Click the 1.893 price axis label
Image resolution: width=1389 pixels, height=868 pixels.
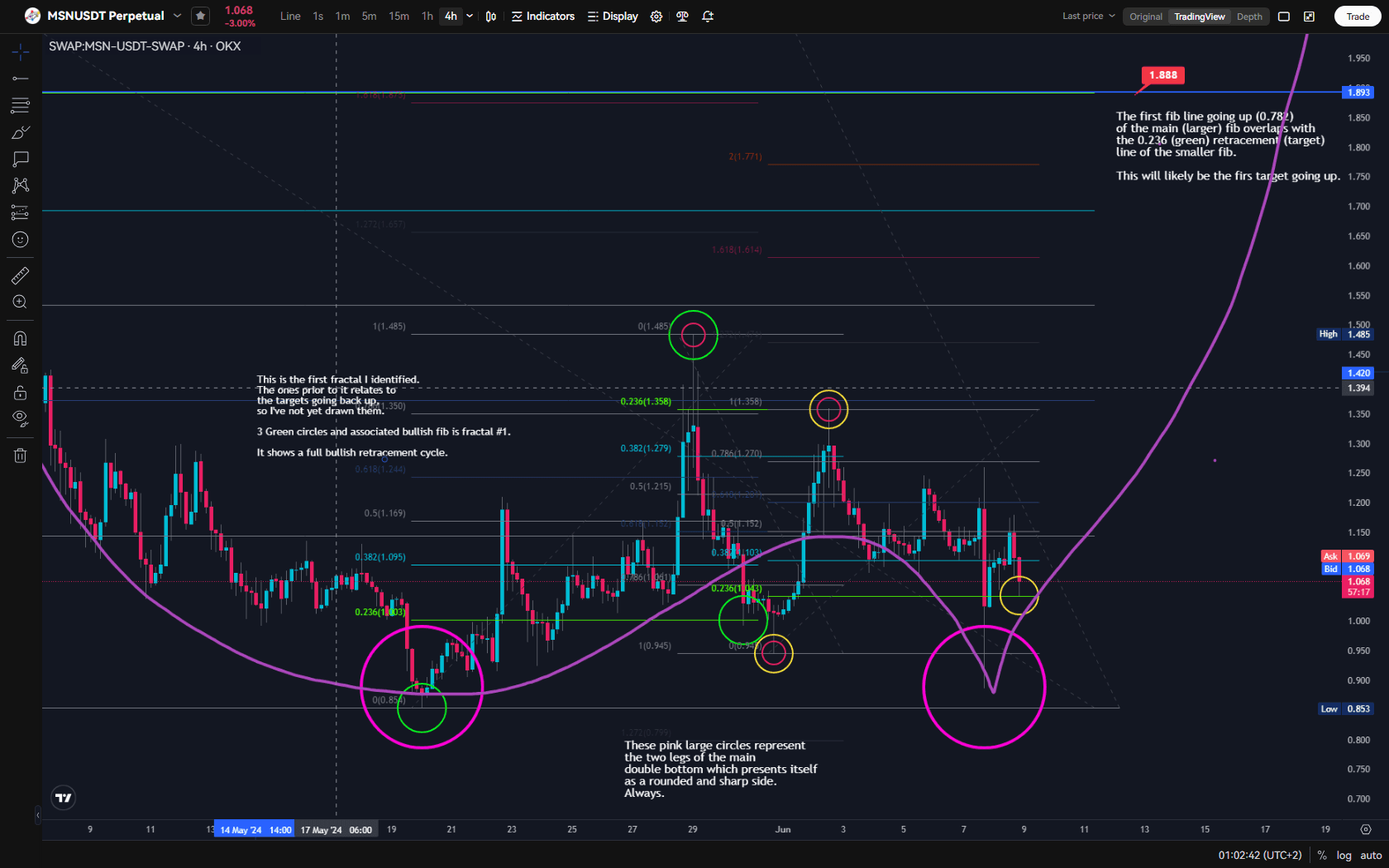(1358, 92)
